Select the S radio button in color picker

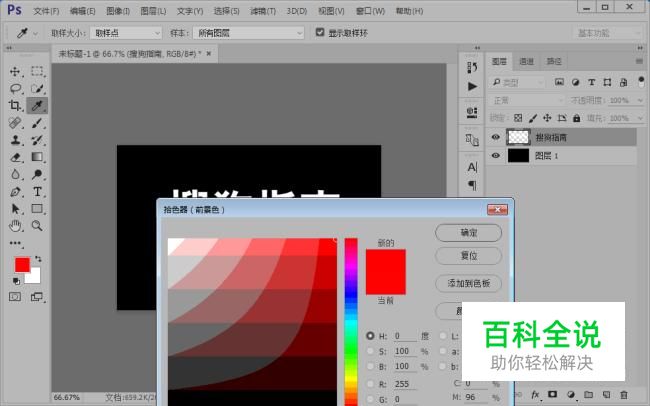coord(370,351)
